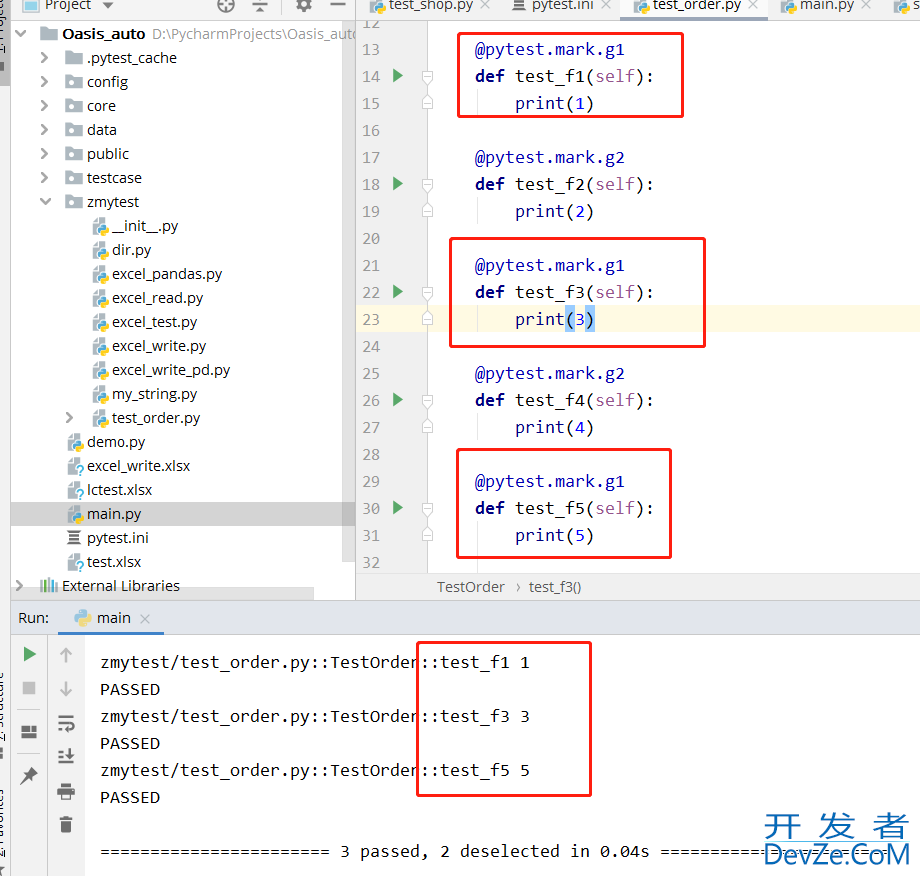Click the pin tab icon in Run panel

coord(29,776)
